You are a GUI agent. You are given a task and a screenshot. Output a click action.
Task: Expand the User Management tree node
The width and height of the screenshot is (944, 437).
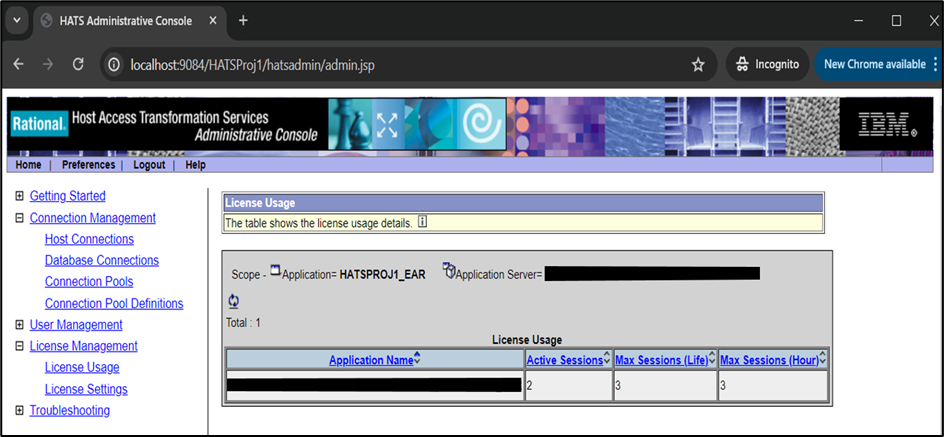pos(19,325)
